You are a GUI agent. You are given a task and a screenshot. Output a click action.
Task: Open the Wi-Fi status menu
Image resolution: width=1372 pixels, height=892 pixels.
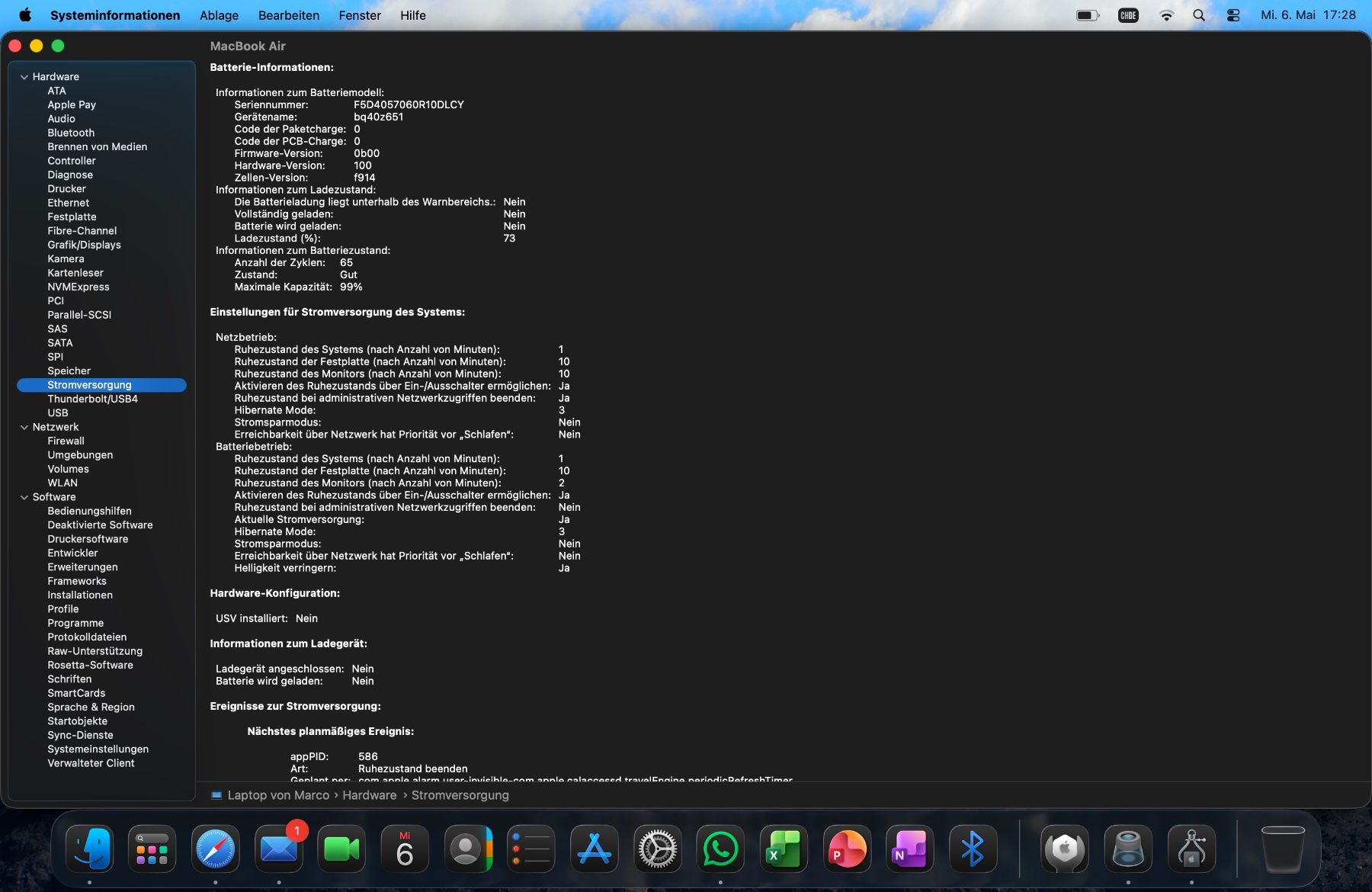click(x=1166, y=15)
